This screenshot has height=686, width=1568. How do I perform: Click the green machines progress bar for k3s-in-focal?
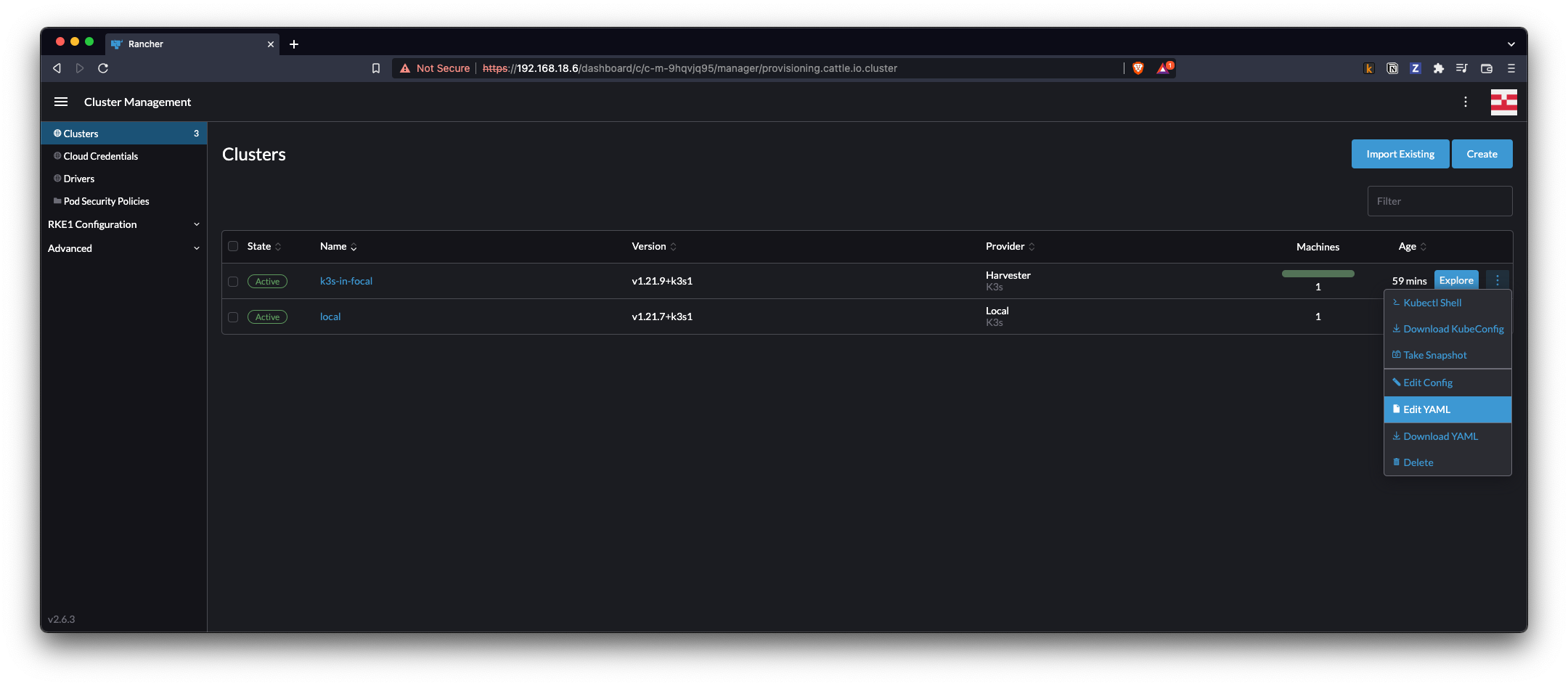(1318, 274)
